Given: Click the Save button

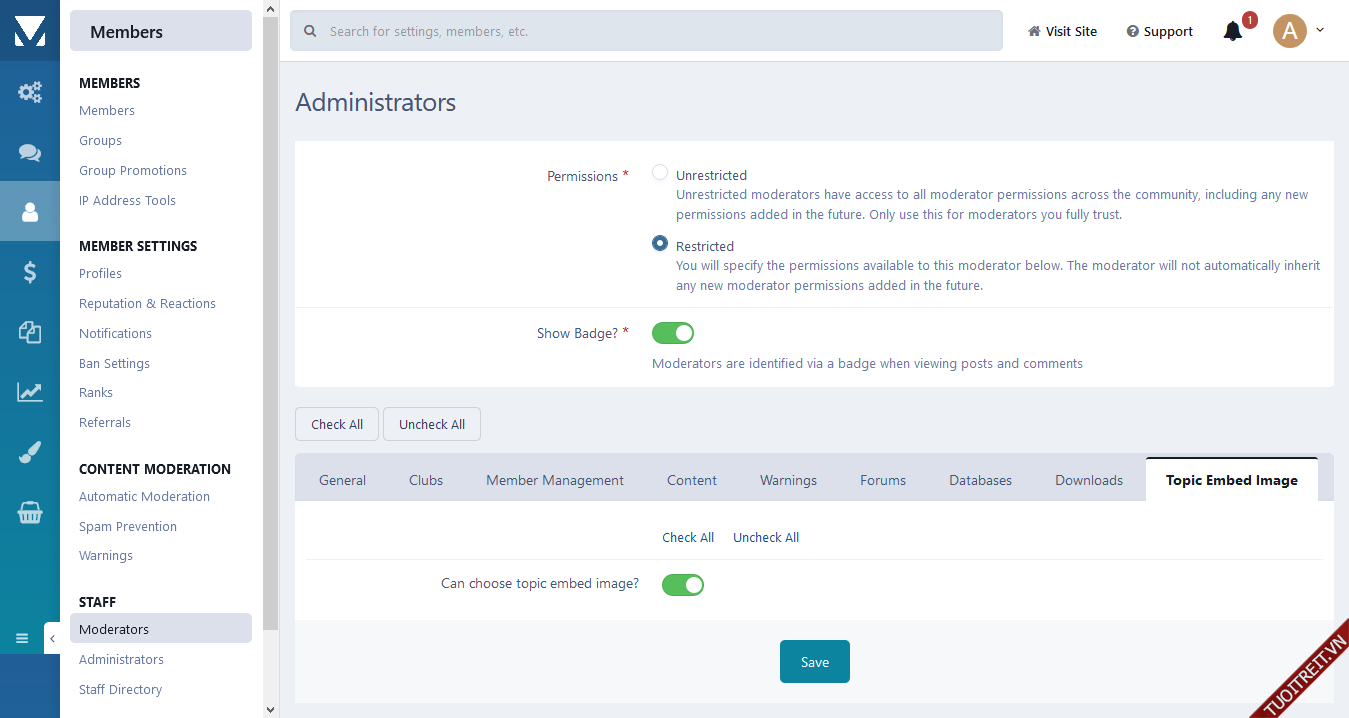Looking at the screenshot, I should [814, 662].
